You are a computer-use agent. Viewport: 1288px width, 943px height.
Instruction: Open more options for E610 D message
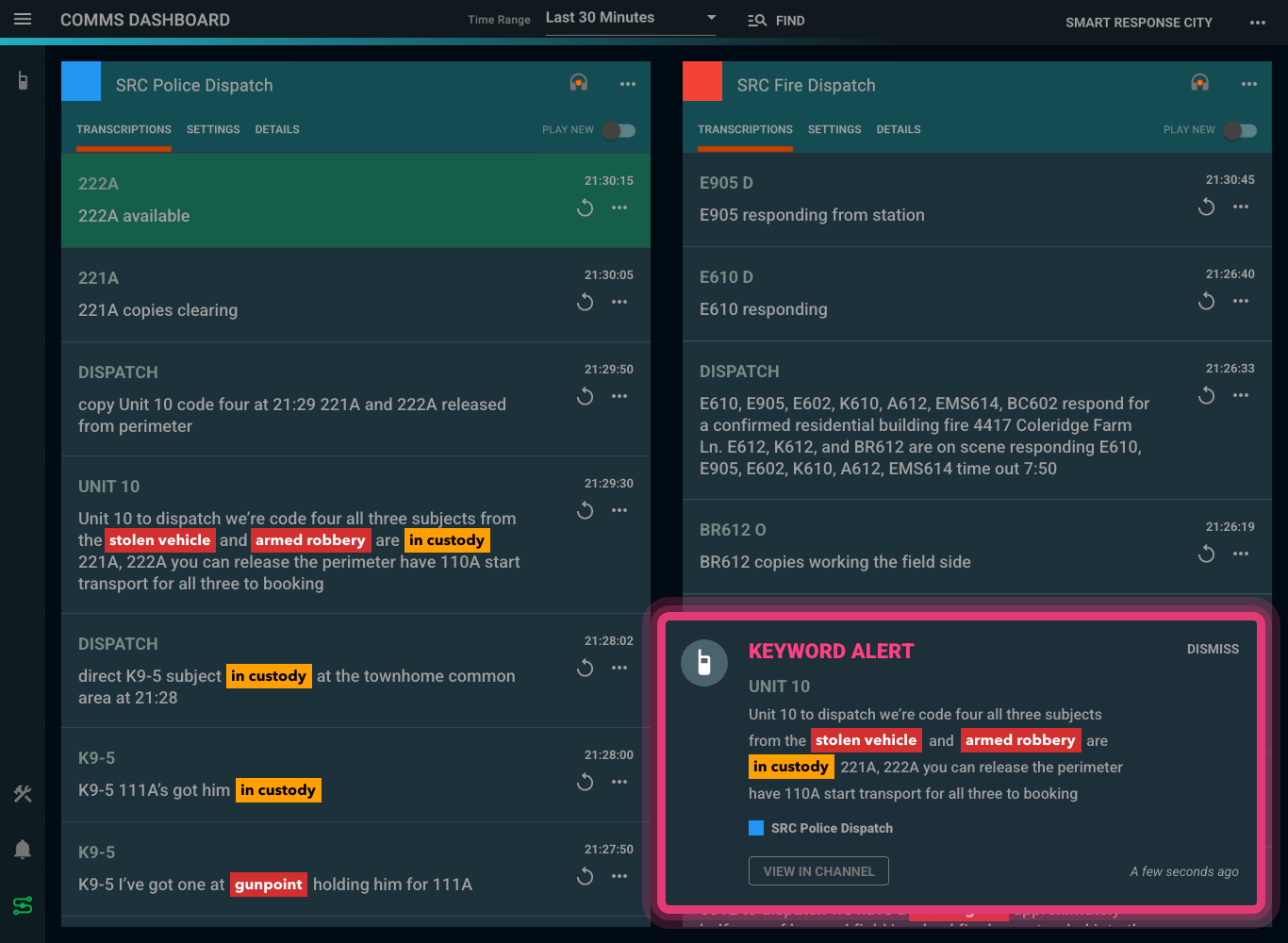coord(1241,301)
